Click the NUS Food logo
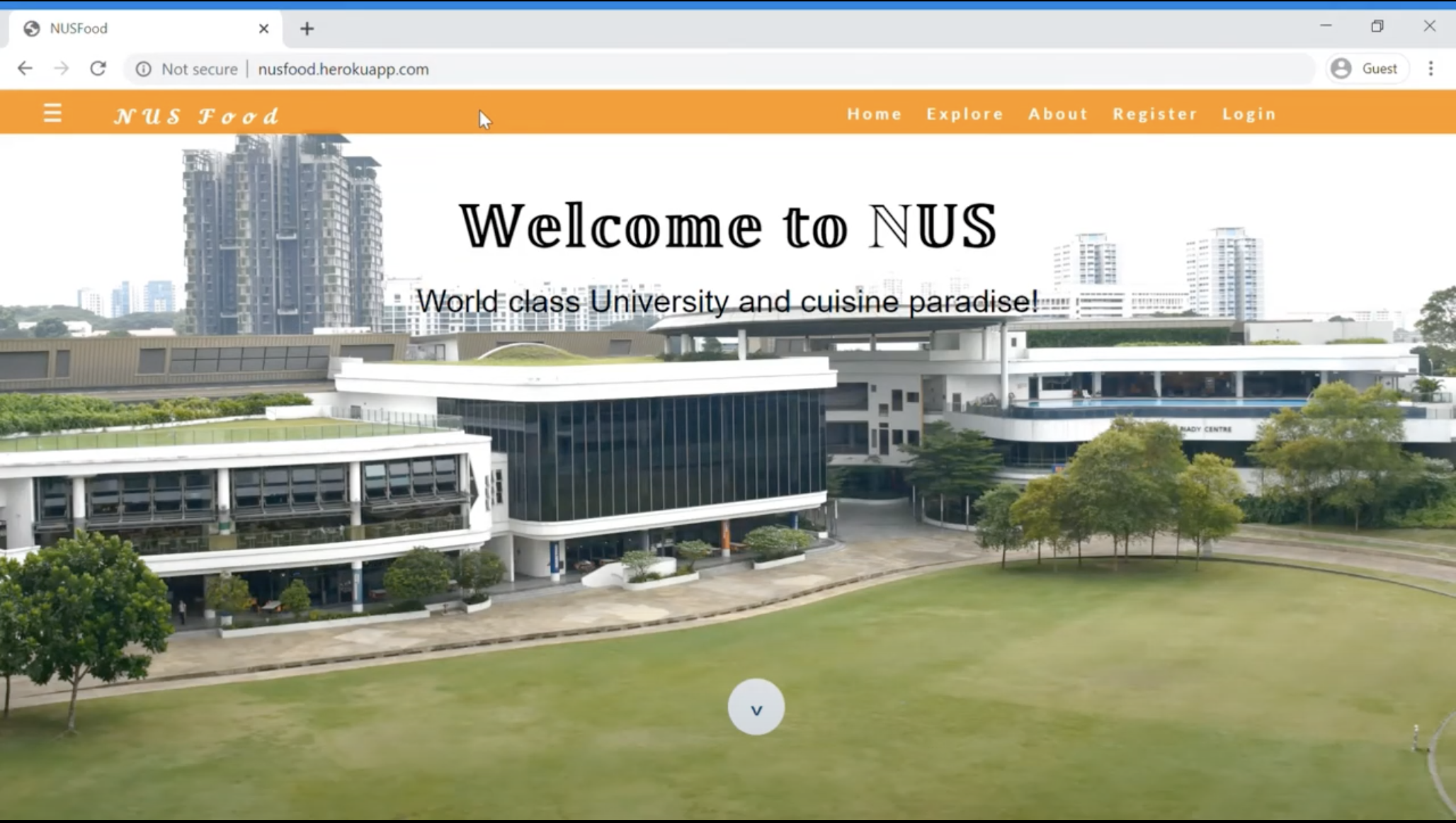1456x823 pixels. click(197, 116)
